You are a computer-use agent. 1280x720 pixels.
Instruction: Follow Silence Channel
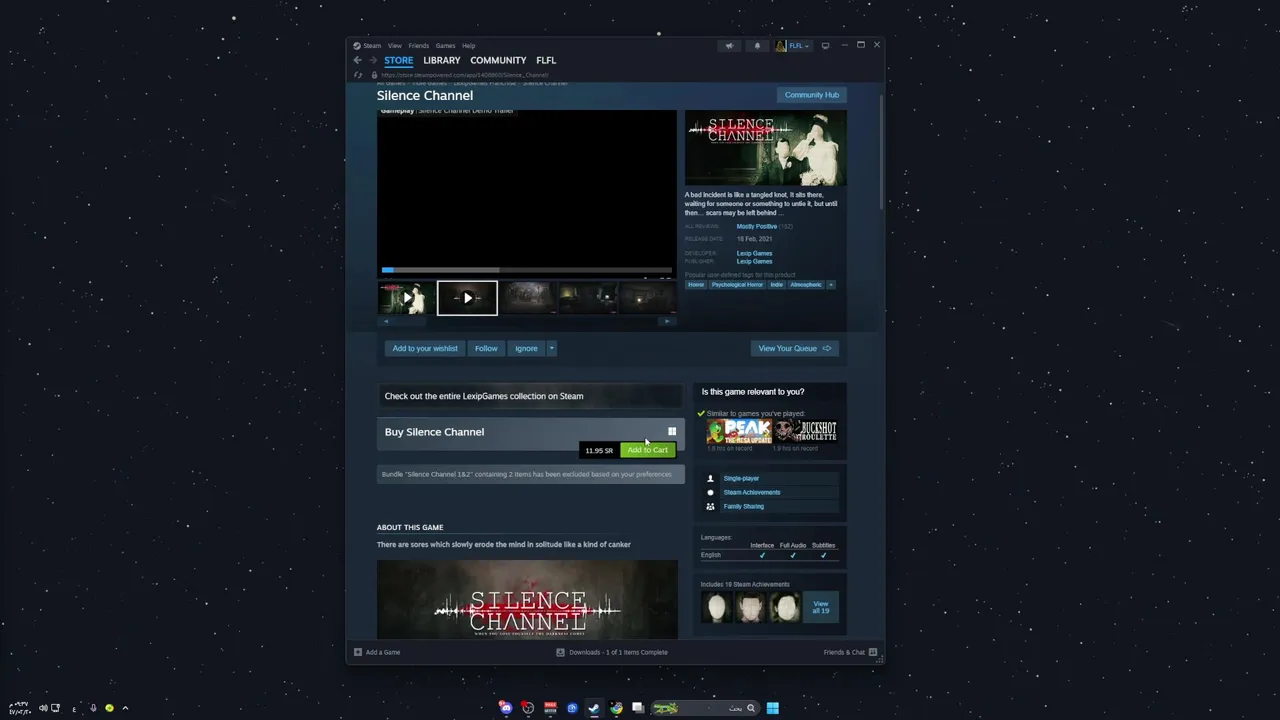coord(486,348)
